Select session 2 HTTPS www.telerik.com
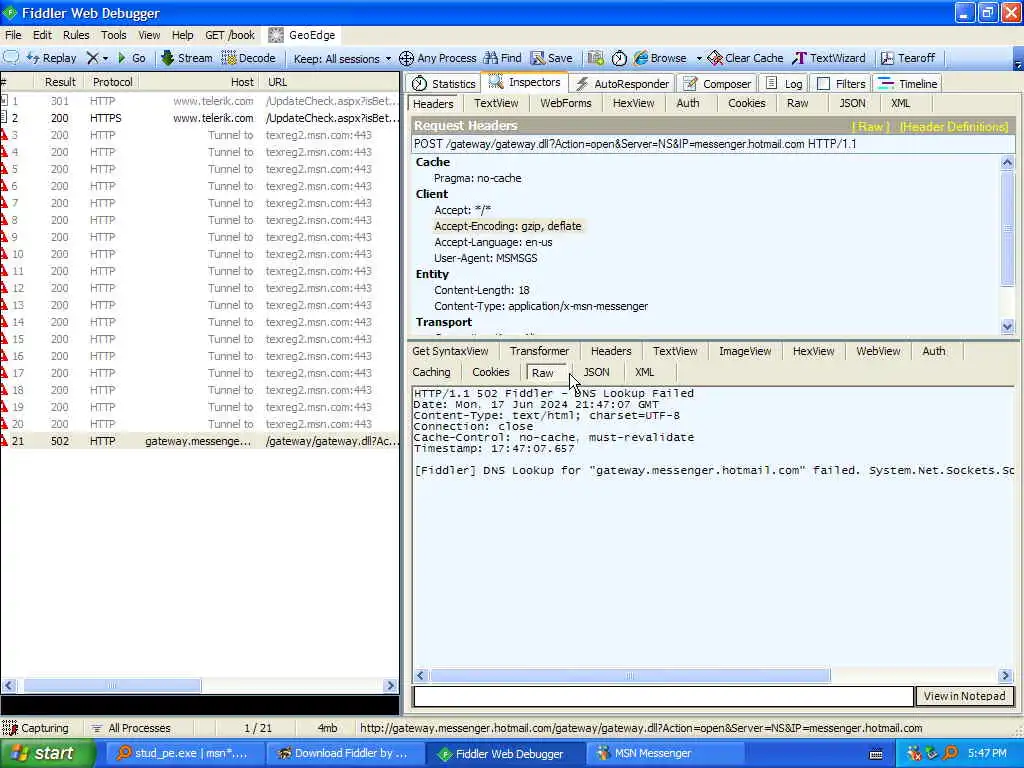 (199, 118)
